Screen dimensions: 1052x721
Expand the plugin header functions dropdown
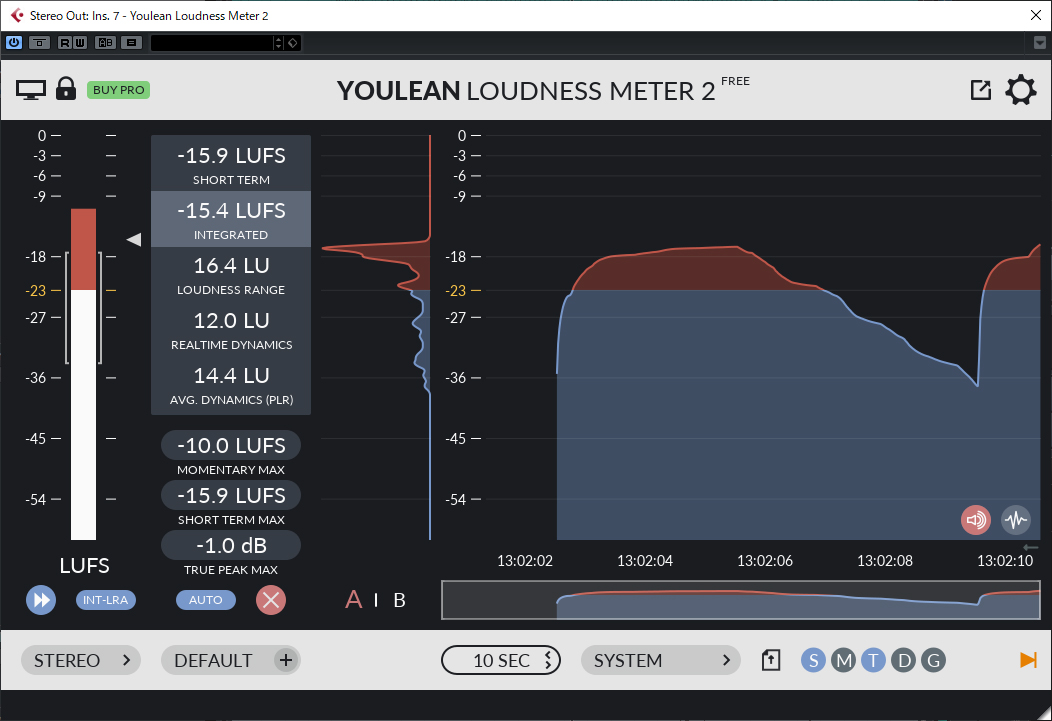[x=1040, y=43]
